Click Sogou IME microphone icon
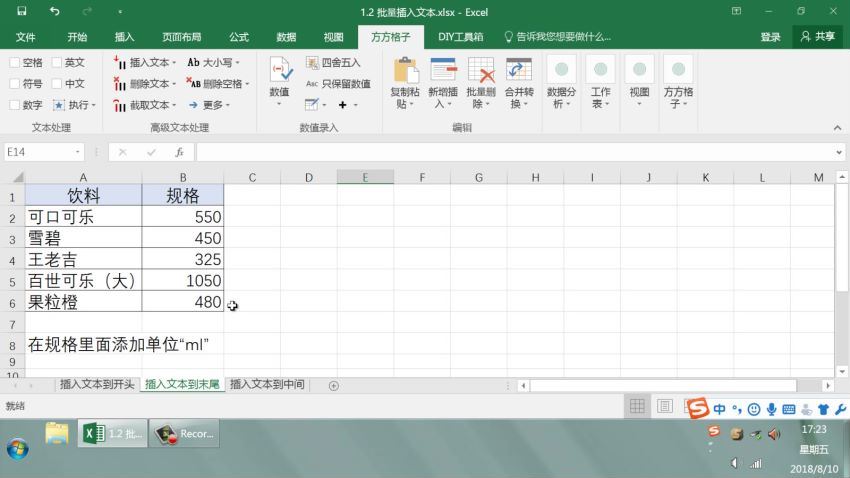 [771, 409]
